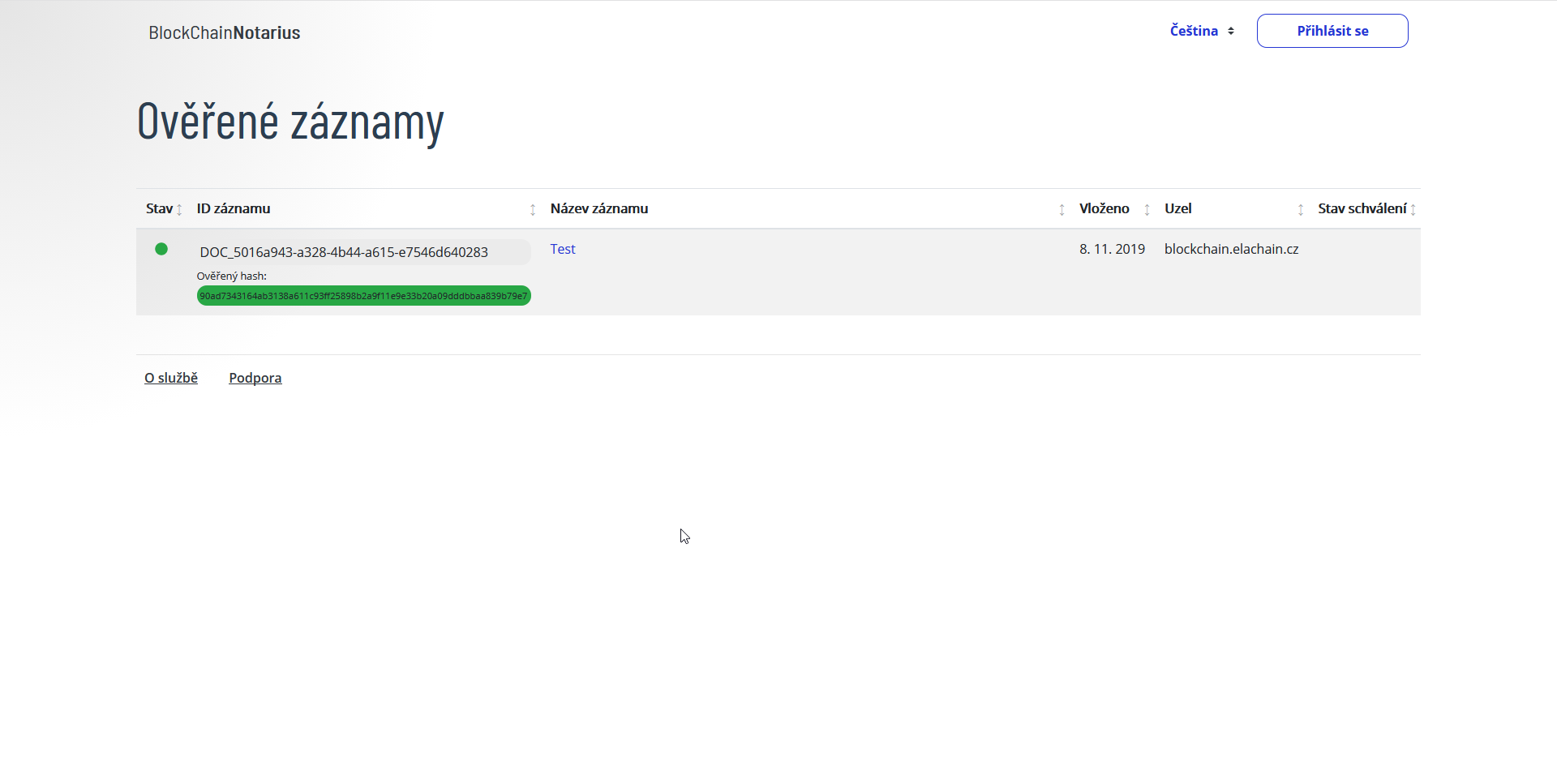Click the Ověřený hash label text
1557x784 pixels.
point(232,276)
